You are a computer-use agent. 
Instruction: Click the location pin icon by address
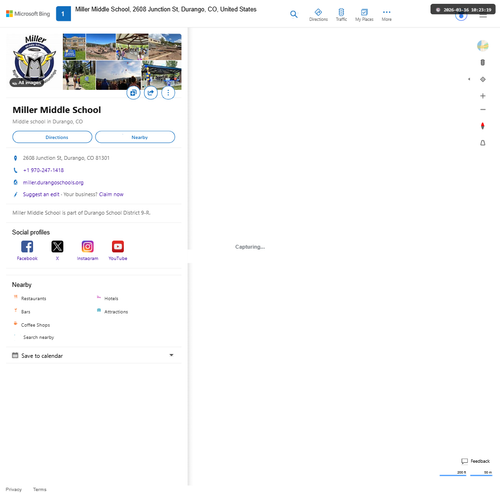click(15, 158)
